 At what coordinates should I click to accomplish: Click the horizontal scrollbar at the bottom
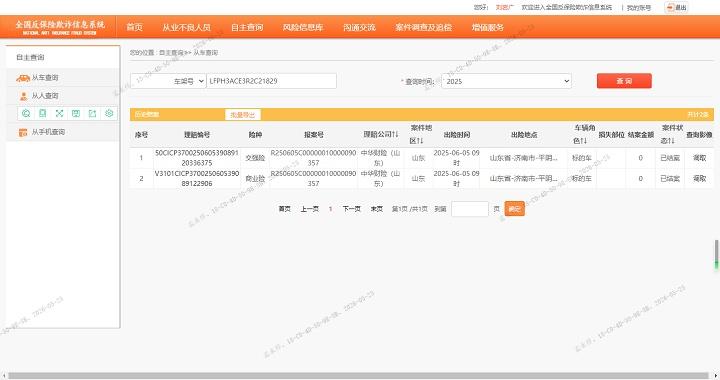[x=358, y=376]
